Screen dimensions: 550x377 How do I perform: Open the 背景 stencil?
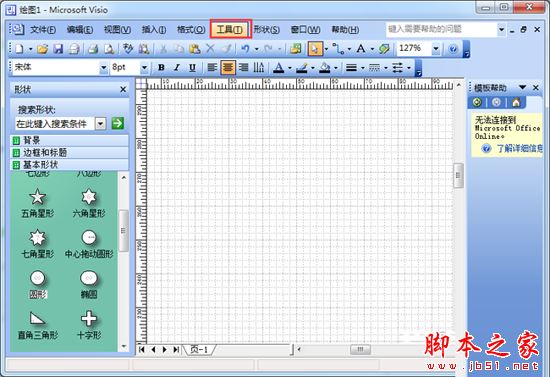(x=69, y=141)
